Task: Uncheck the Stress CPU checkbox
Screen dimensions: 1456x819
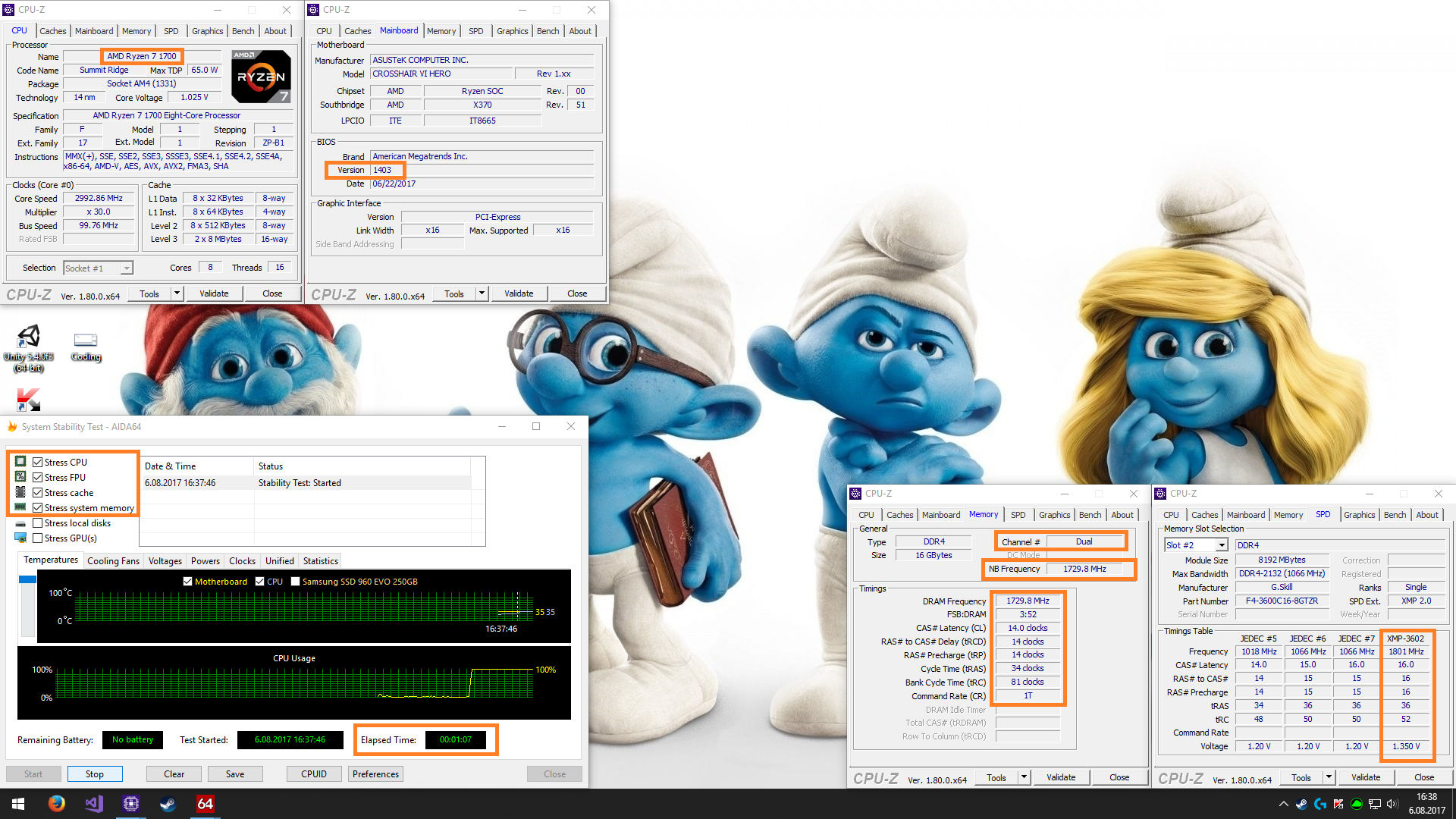Action: 37,463
